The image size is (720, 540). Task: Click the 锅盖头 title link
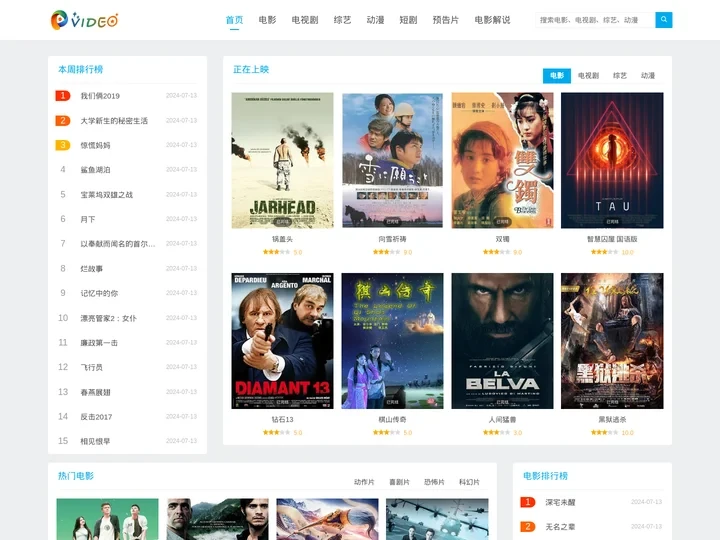[282, 239]
